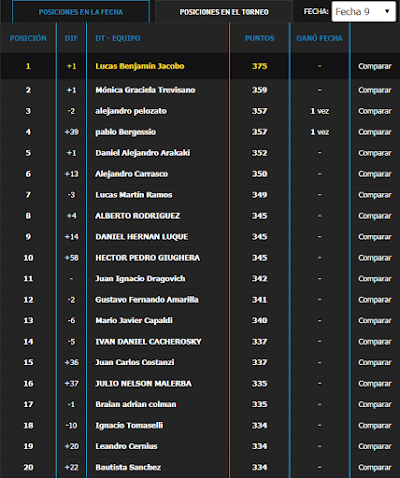Screen dimensions: 400x478
Task: Compare with pablo Bergessio
Action: click(x=375, y=132)
